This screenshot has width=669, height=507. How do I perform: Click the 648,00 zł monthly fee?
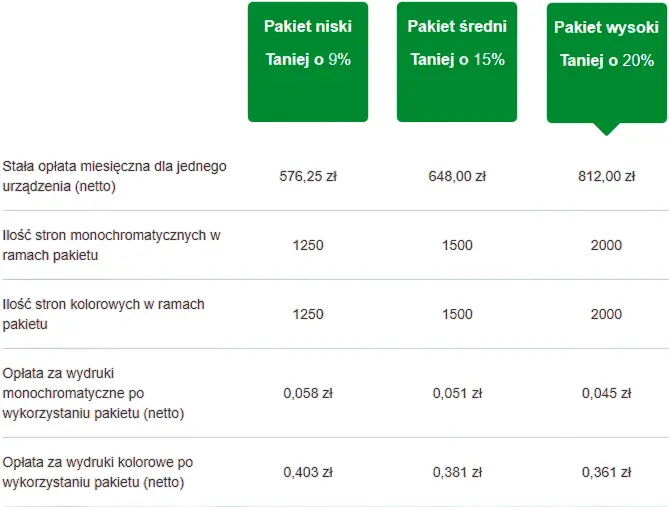click(x=457, y=176)
